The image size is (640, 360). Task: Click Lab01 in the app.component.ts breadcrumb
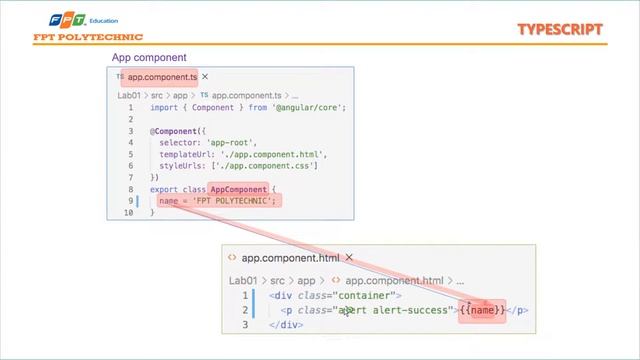click(129, 95)
